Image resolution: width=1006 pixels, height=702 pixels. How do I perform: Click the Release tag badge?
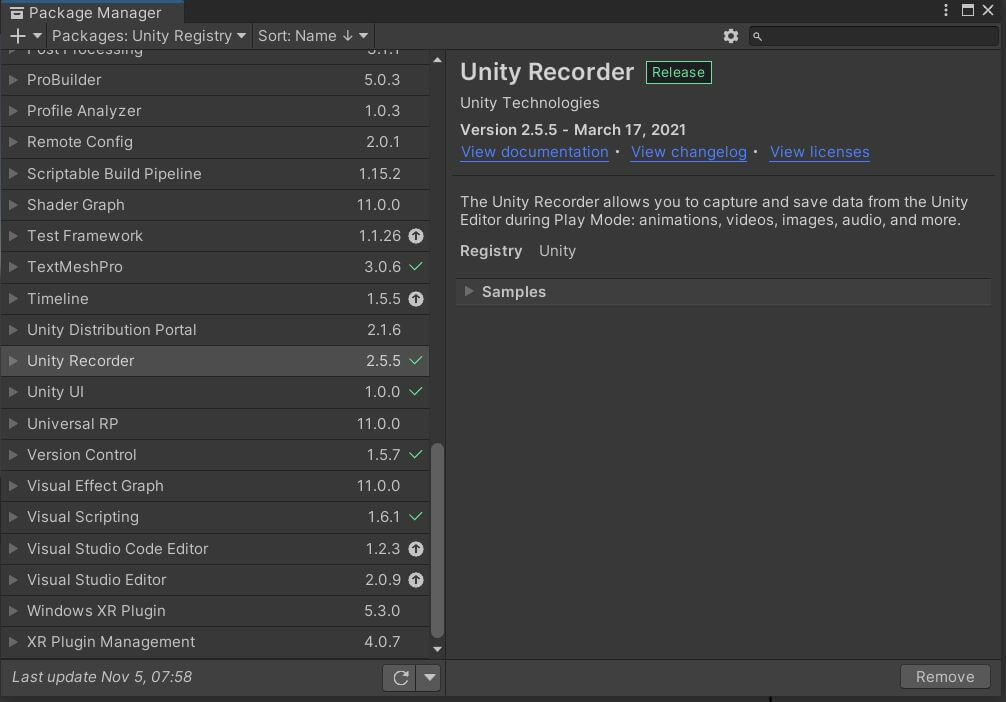[678, 73]
